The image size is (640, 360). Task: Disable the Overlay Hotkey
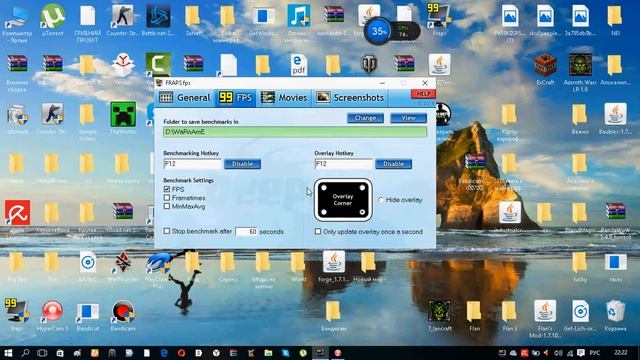[393, 164]
